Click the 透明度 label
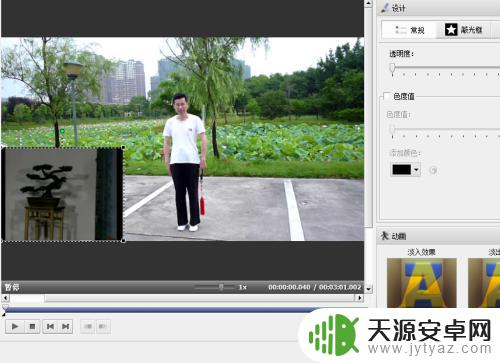 pos(401,54)
